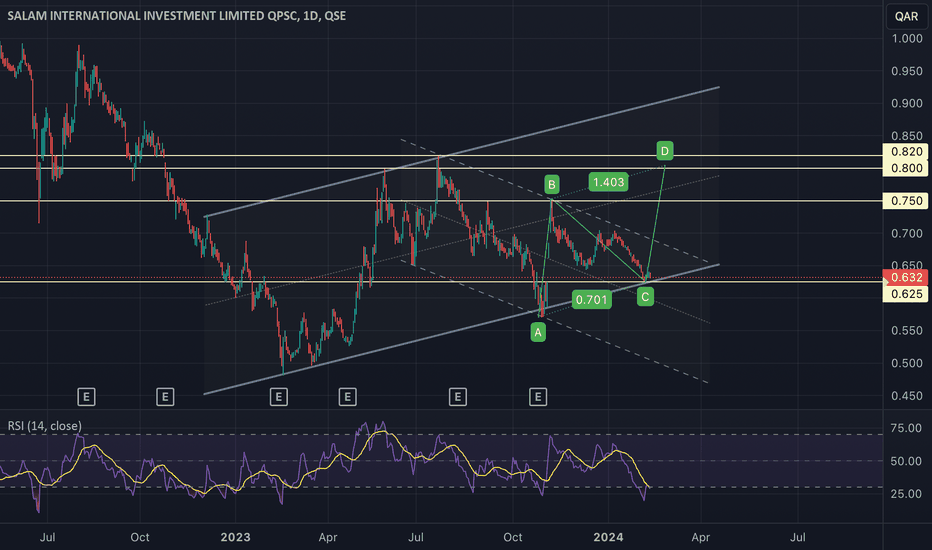Open earnings marker E below Oct 2023

pyautogui.click(x=538, y=397)
